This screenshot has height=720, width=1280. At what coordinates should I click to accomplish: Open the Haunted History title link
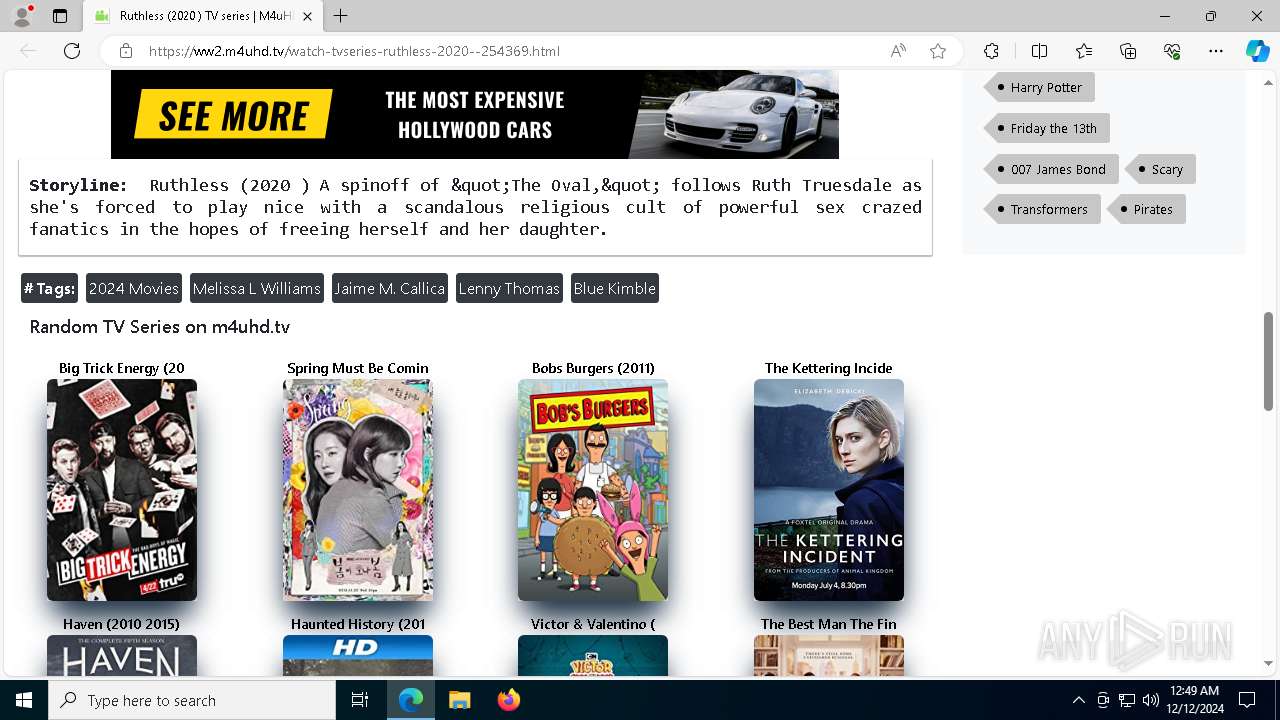tap(358, 624)
